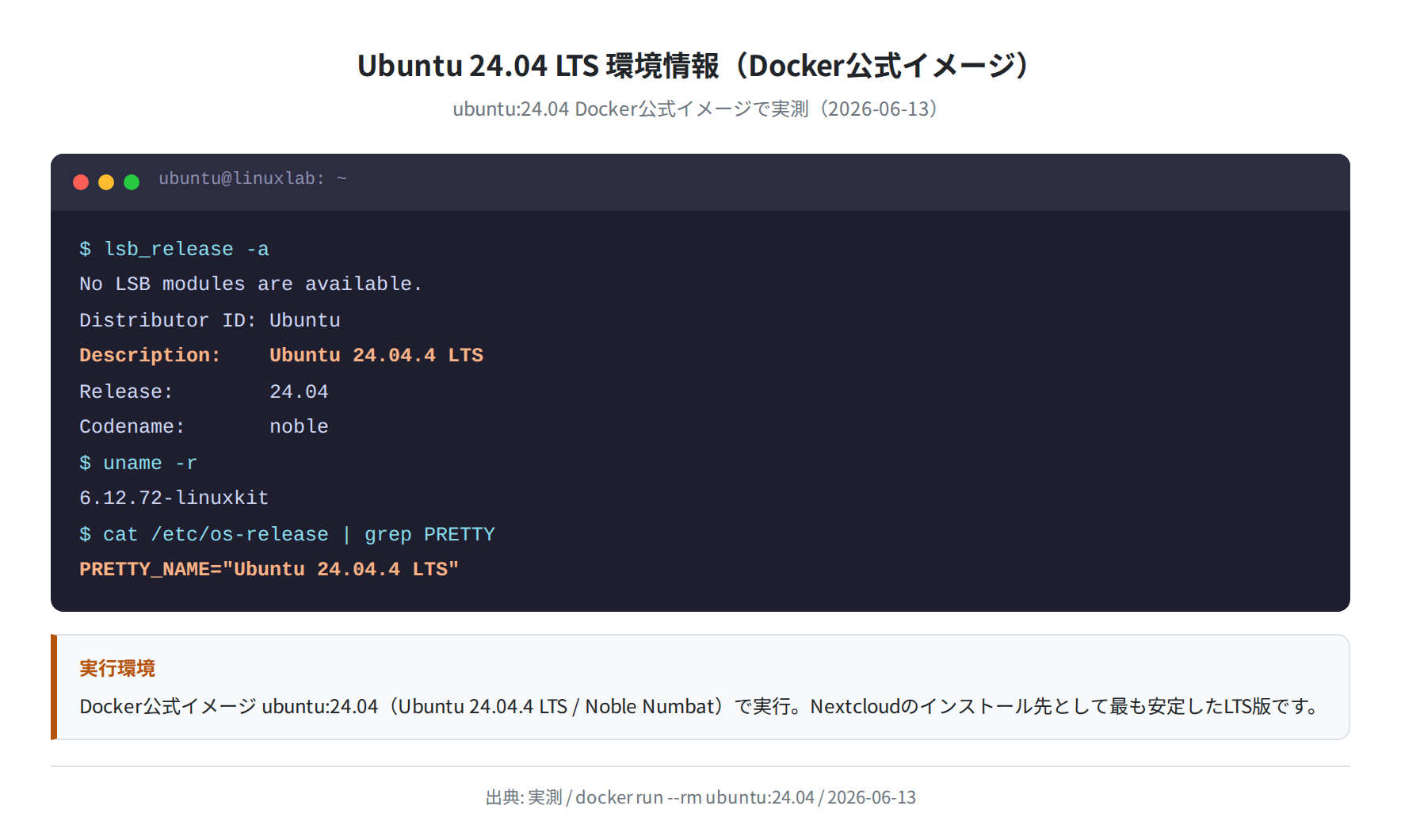The height and width of the screenshot is (840, 1401).
Task: Click the green maximize dot in terminal header
Action: tap(132, 182)
